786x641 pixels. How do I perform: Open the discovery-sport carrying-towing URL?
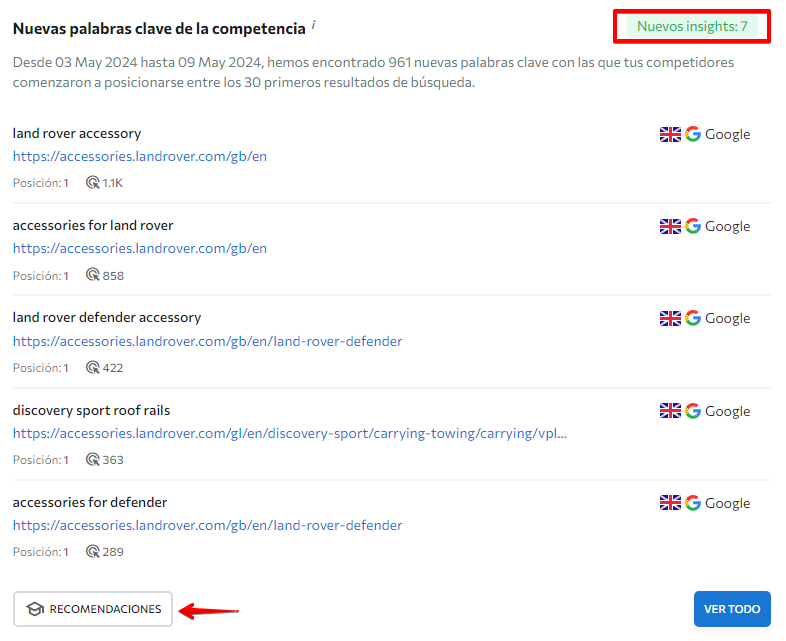tap(290, 434)
